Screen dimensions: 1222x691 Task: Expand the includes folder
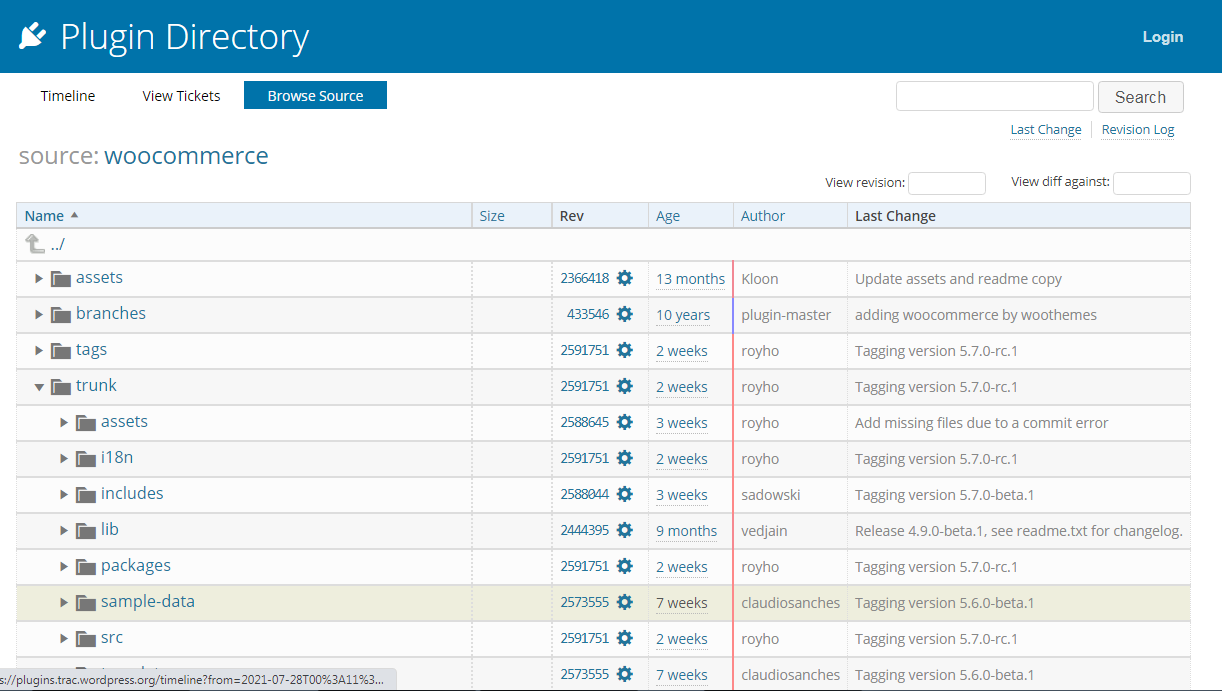64,494
